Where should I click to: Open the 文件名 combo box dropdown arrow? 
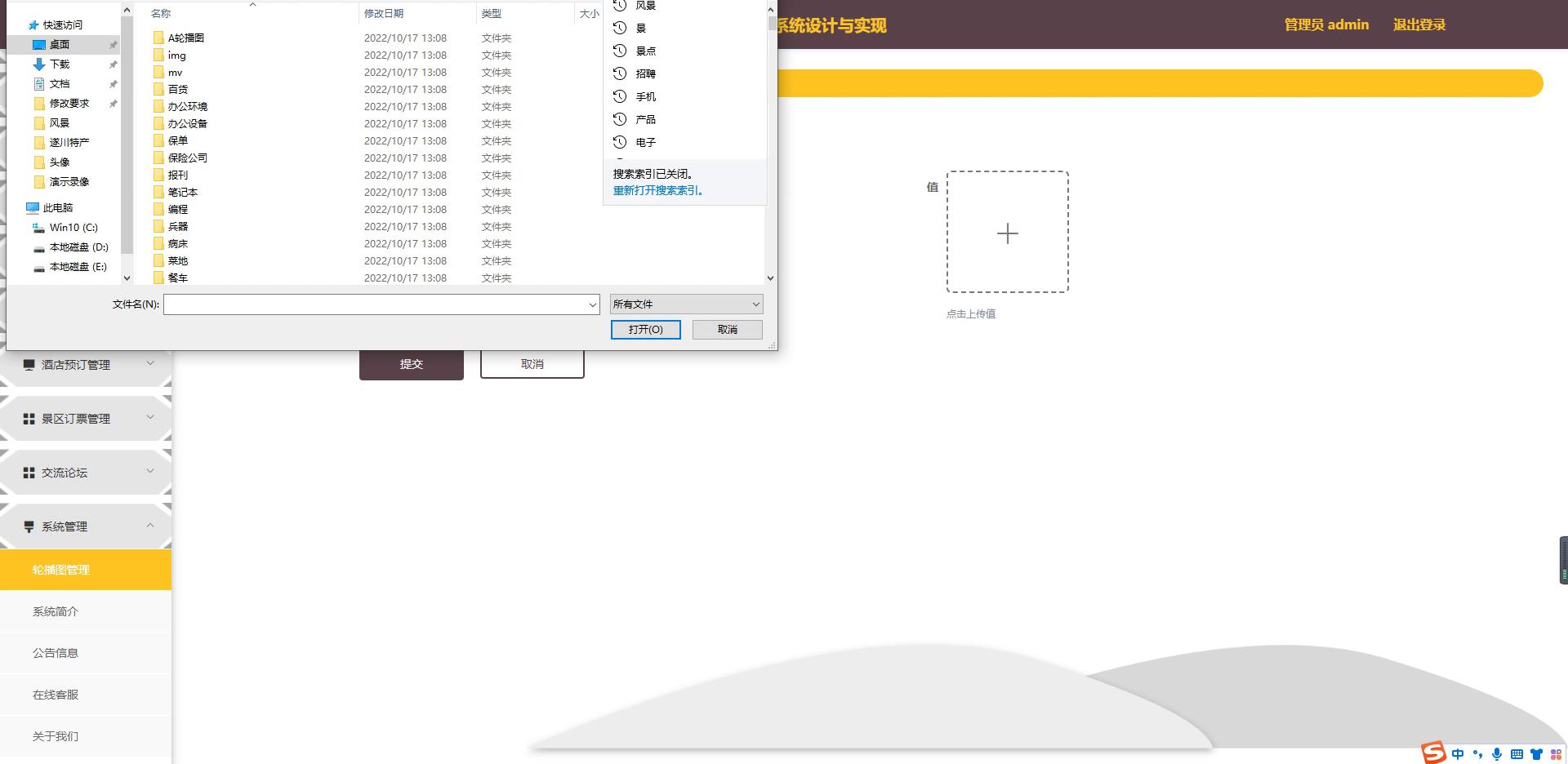tap(593, 304)
